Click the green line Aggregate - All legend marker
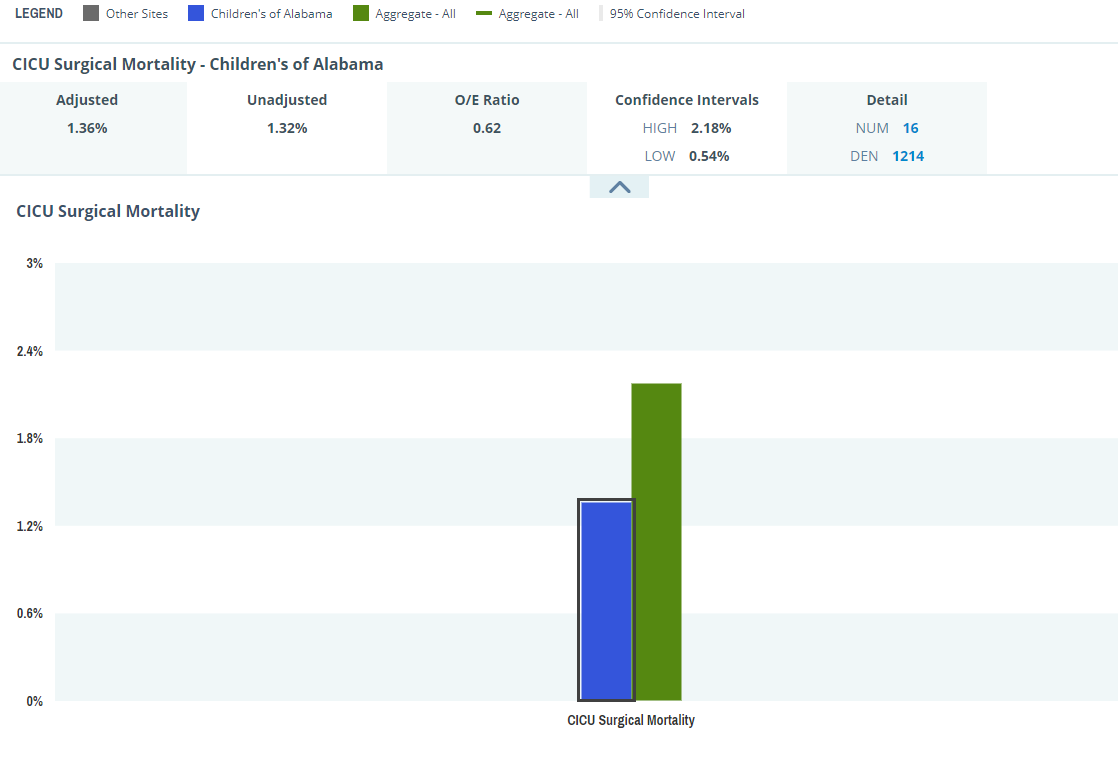This screenshot has width=1118, height=773. pyautogui.click(x=482, y=14)
